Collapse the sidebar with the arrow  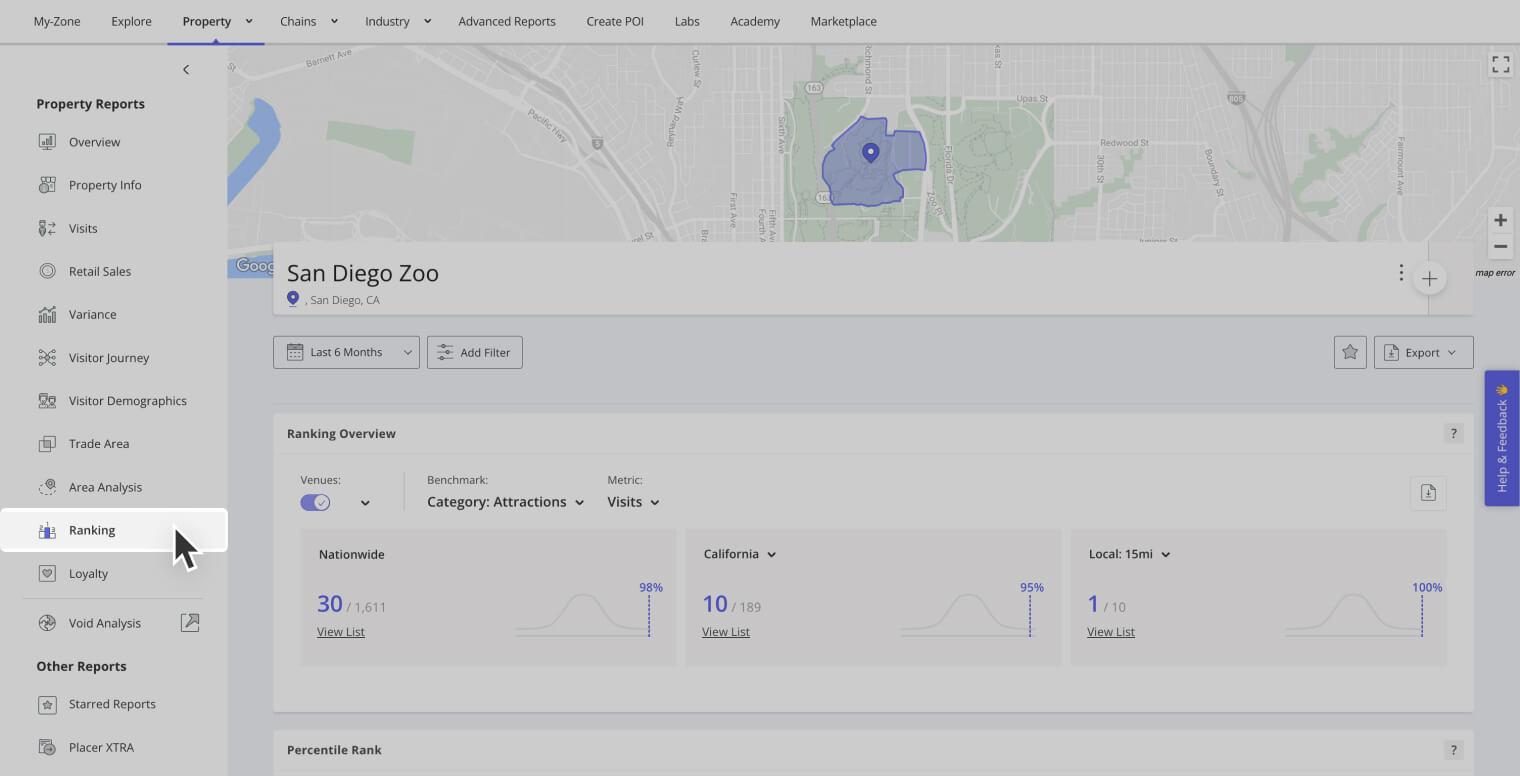click(186, 69)
